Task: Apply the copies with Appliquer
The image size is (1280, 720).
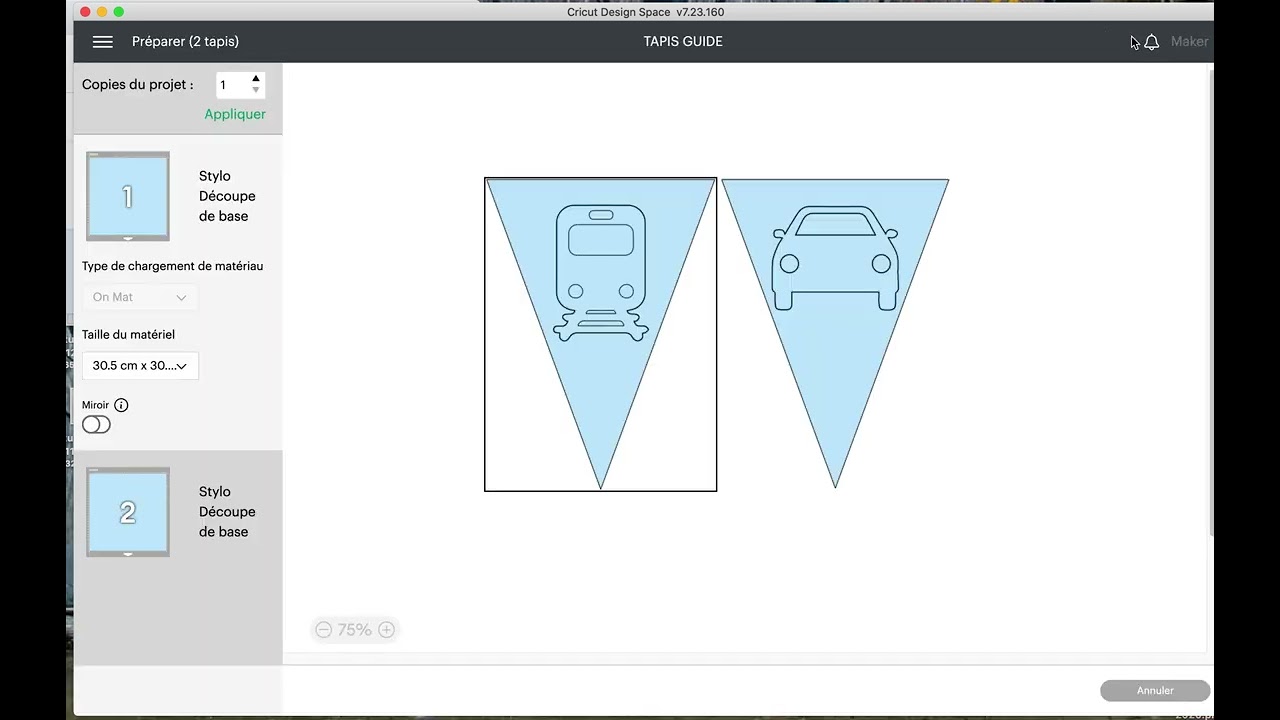Action: (235, 114)
